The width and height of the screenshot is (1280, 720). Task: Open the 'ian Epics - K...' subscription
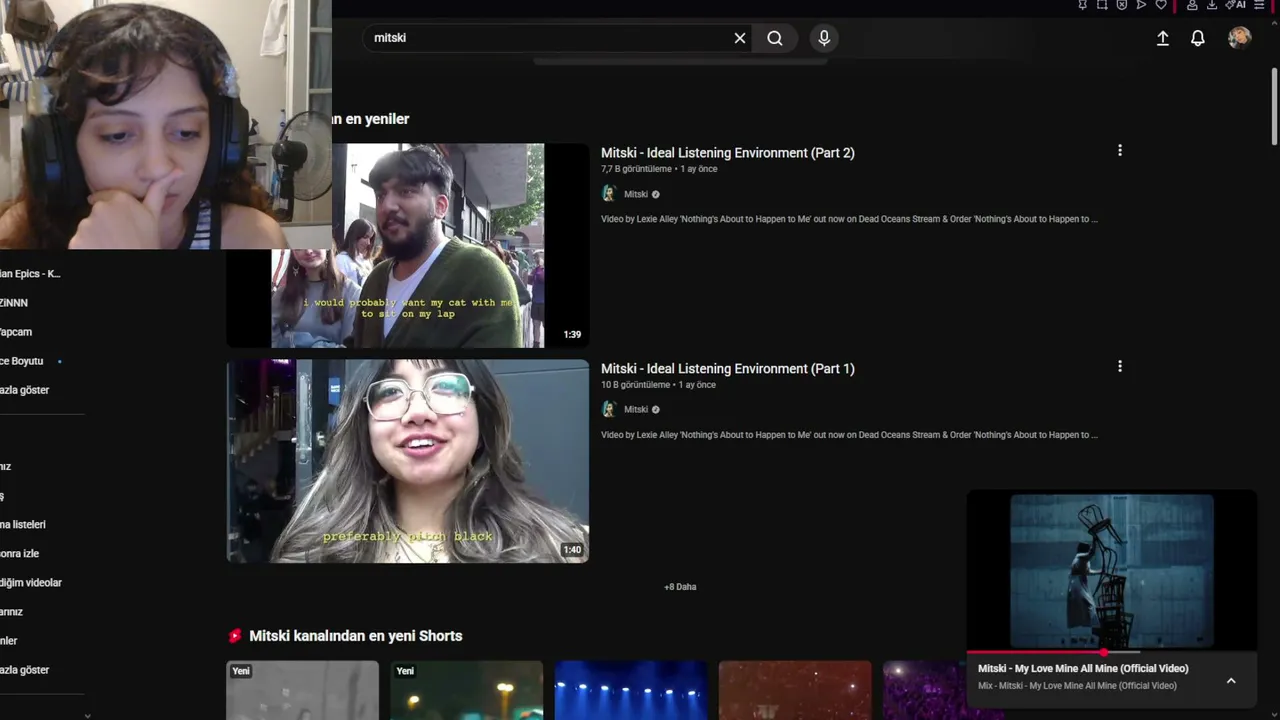click(31, 274)
